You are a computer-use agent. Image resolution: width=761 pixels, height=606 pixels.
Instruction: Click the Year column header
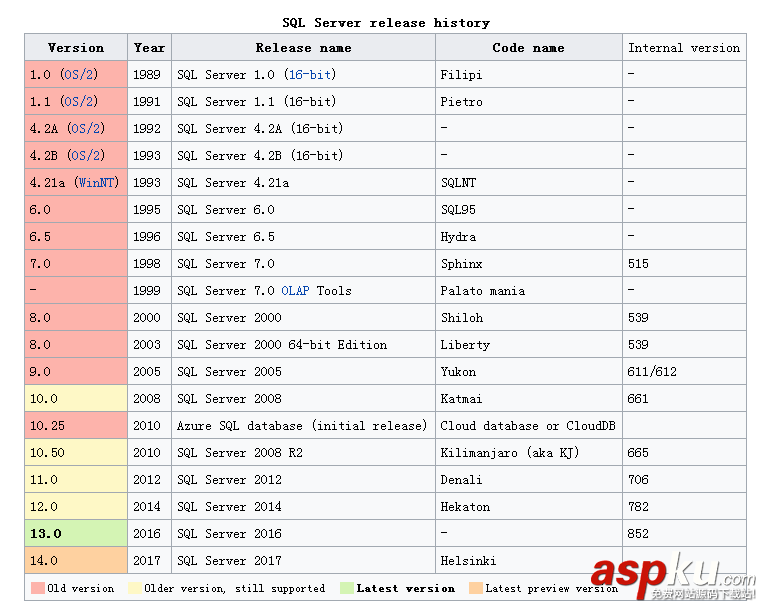149,48
